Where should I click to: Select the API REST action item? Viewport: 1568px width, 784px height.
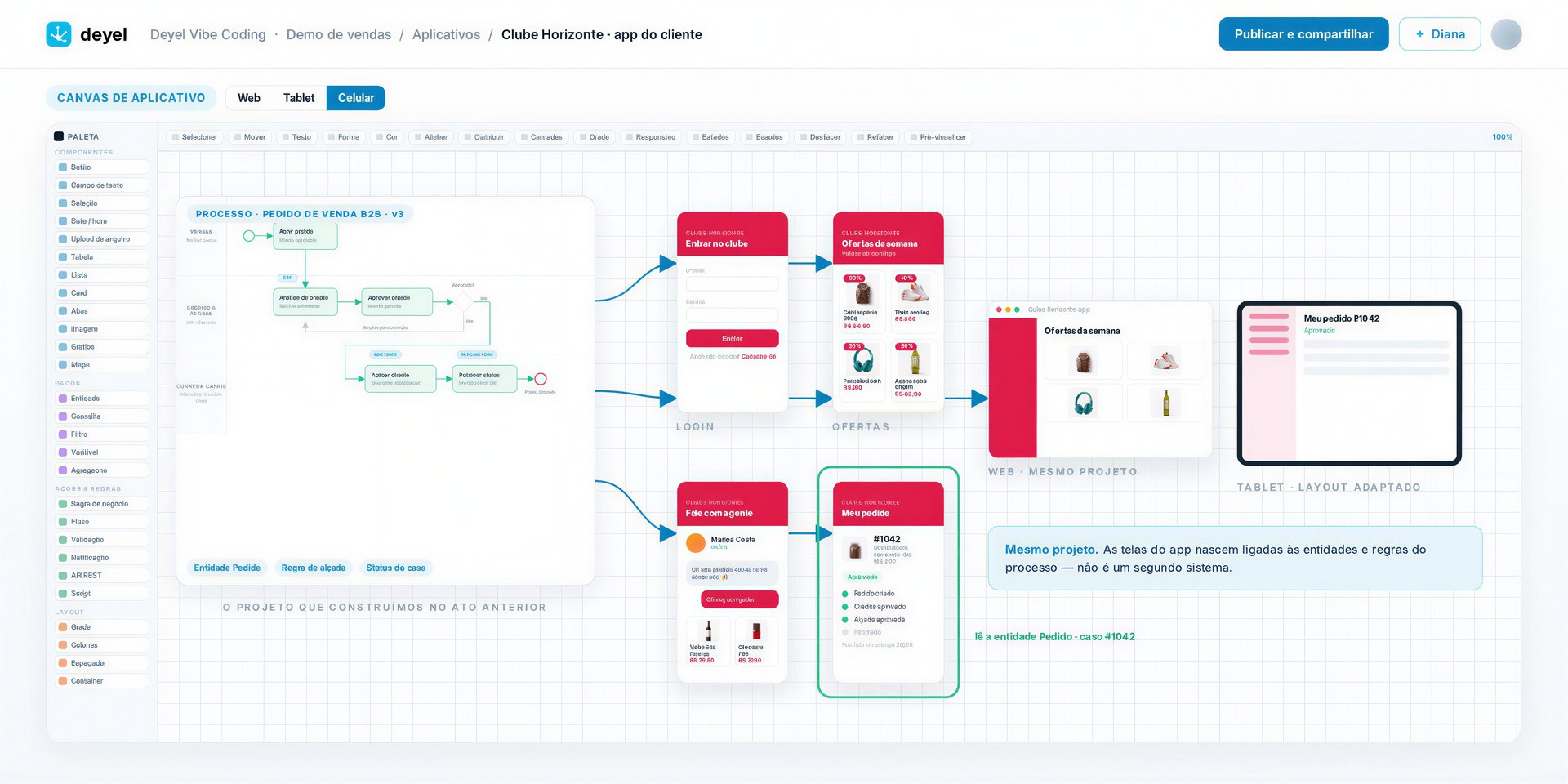(x=102, y=576)
